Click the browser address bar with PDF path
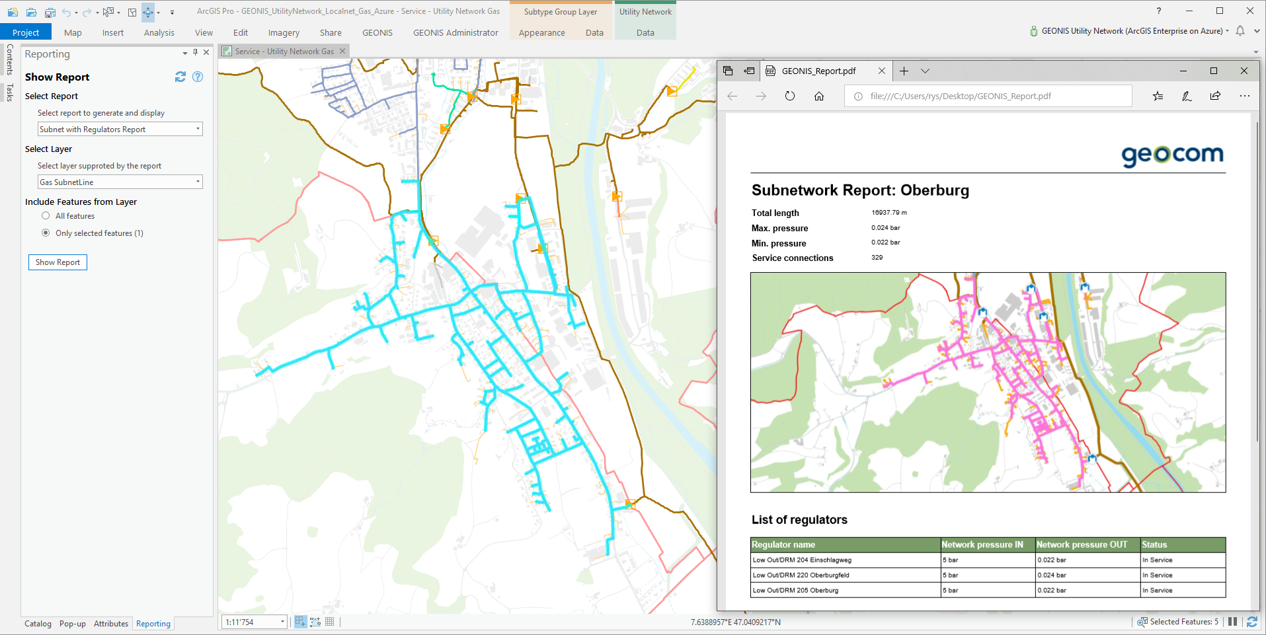The width and height of the screenshot is (1266, 635). point(988,96)
